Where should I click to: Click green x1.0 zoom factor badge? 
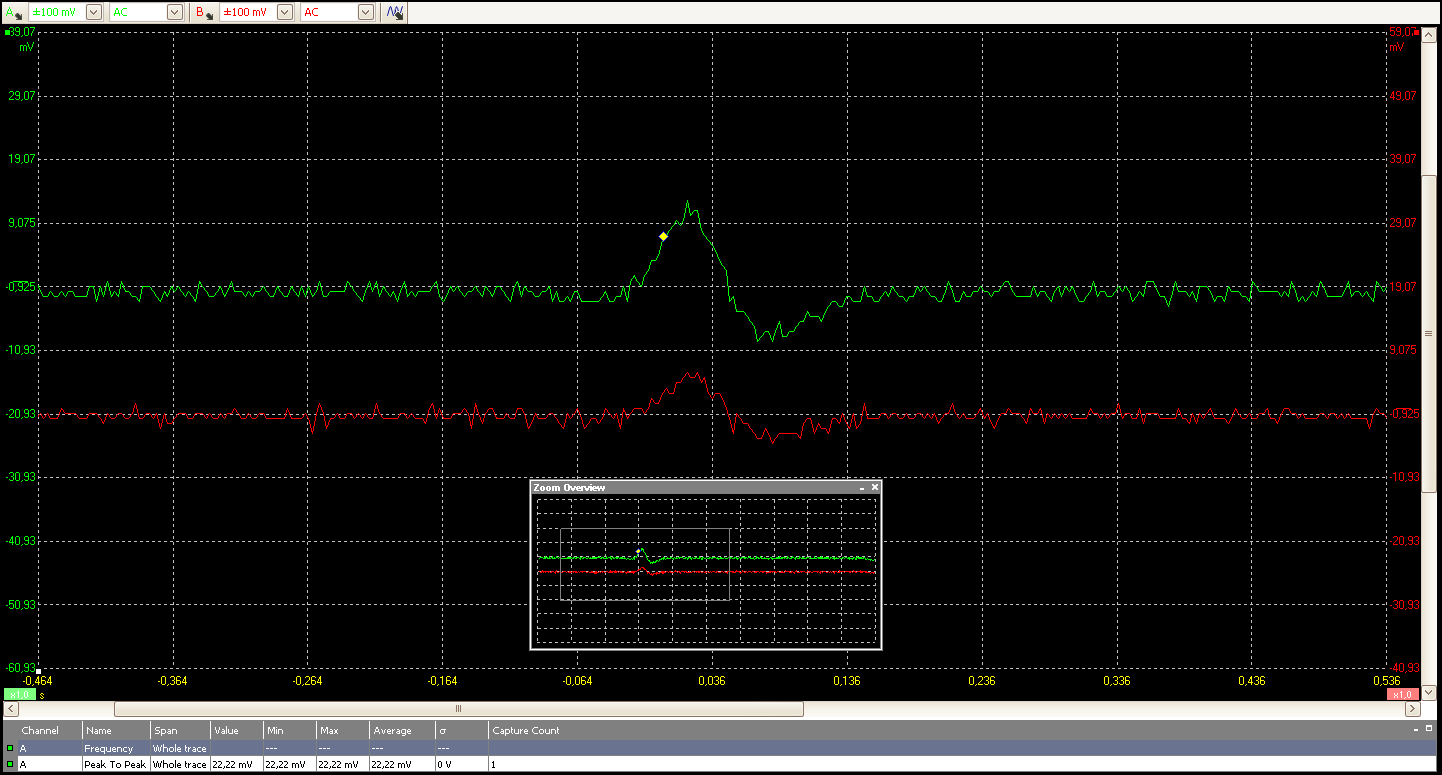coord(19,694)
